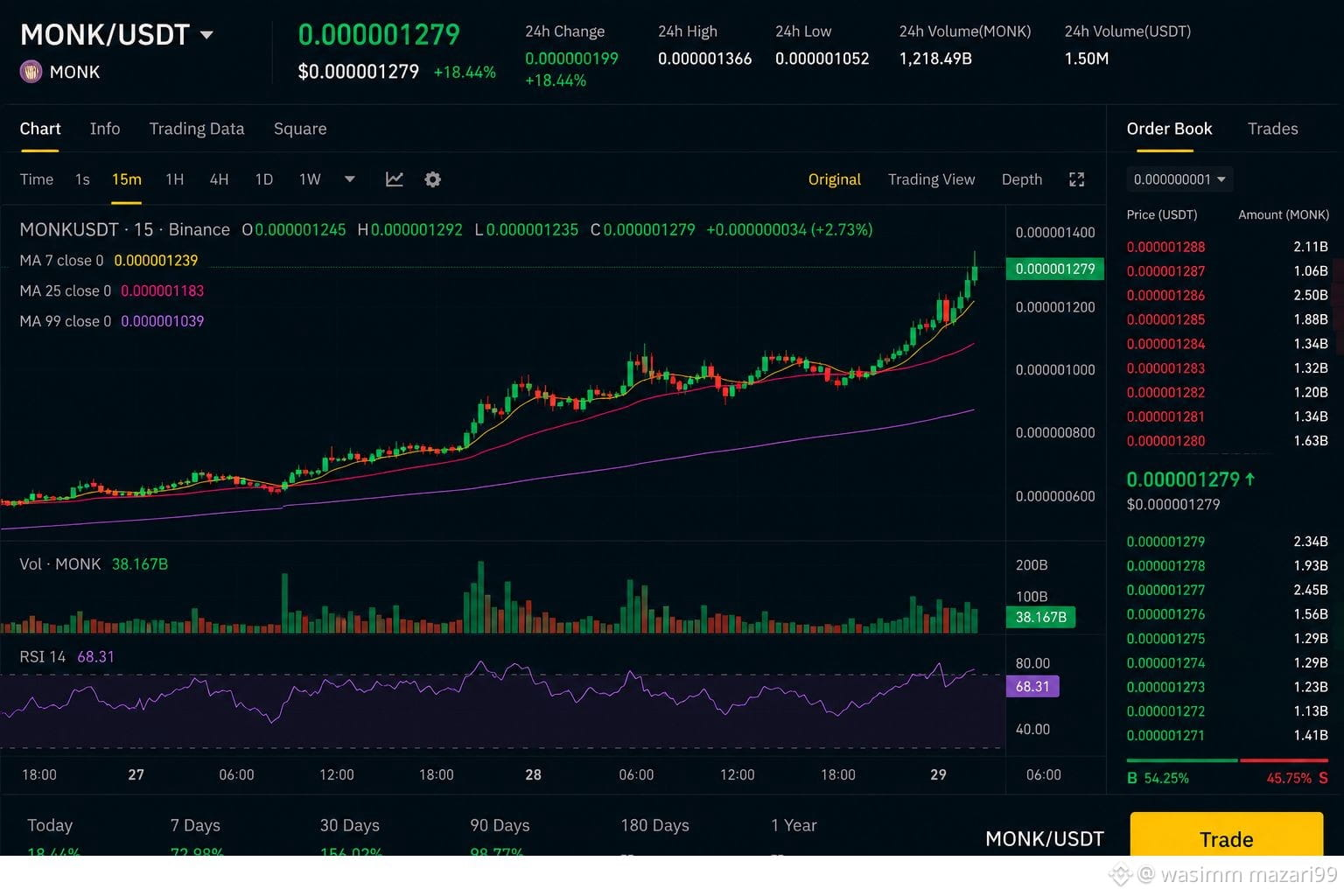Select the 4H interval
The width and height of the screenshot is (1344, 896).
[219, 179]
